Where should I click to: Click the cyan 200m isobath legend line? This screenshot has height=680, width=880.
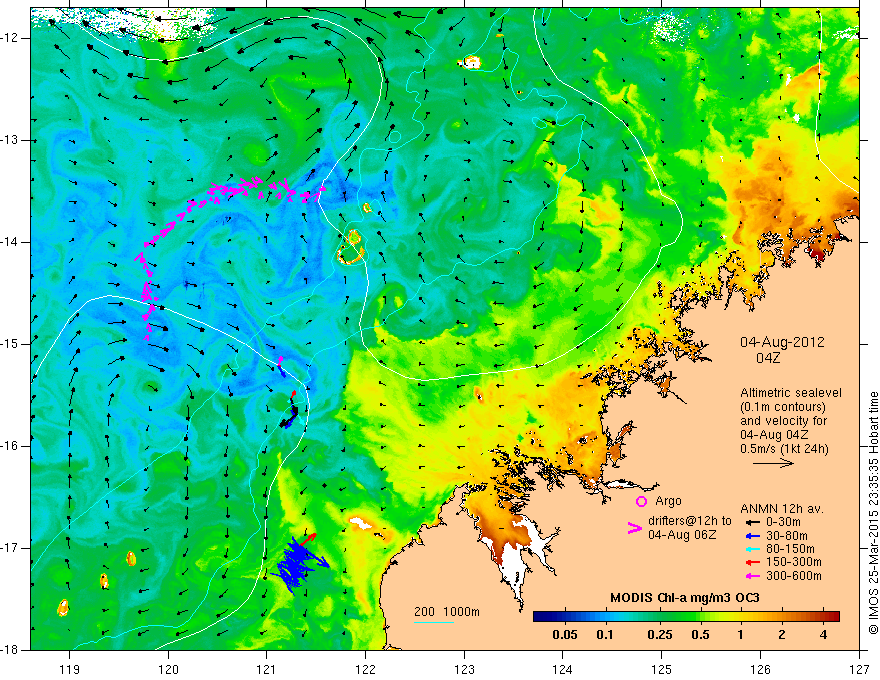[x=434, y=622]
